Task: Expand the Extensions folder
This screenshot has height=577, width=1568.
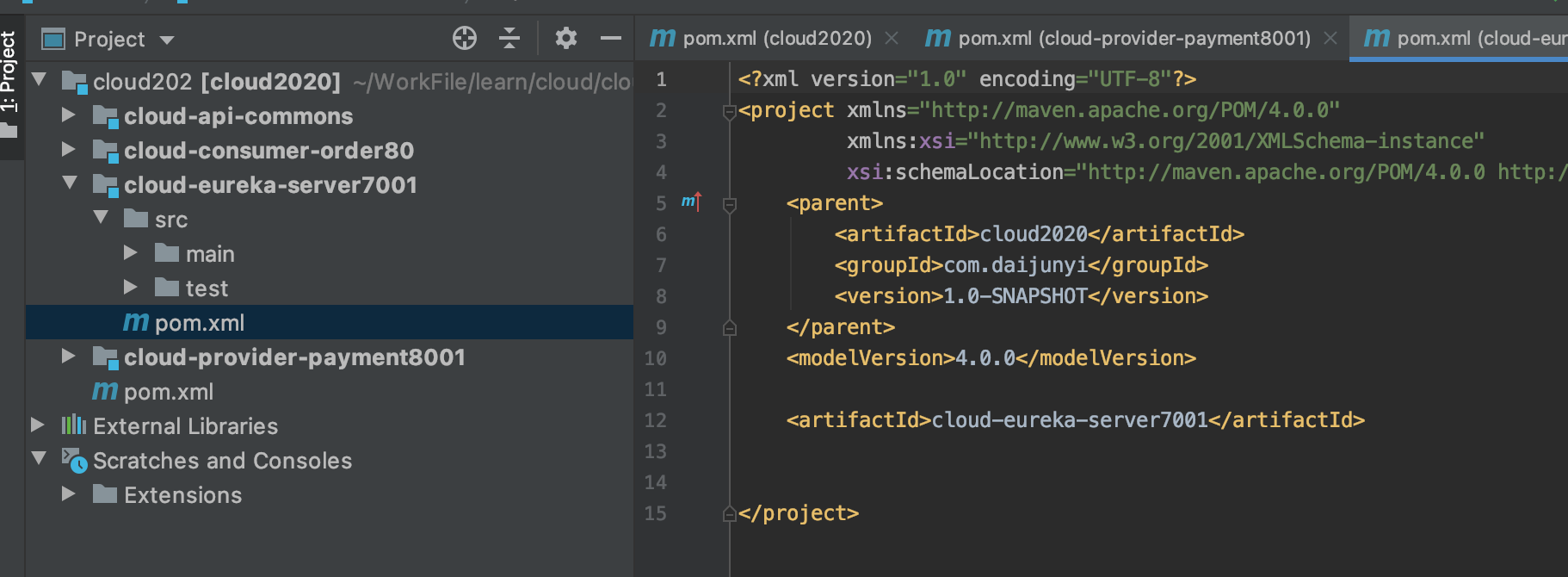Action: [x=69, y=493]
